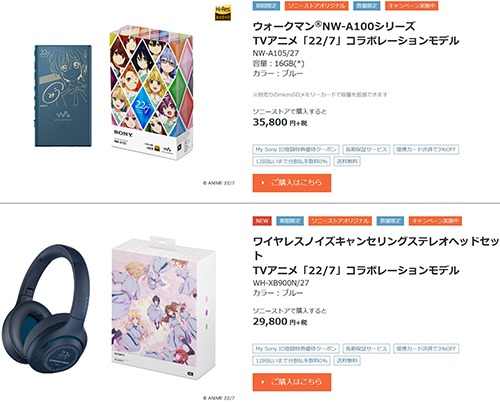Click Walkman's 3%OFF card payment label
This screenshot has width=500, height=403.
tap(426, 149)
